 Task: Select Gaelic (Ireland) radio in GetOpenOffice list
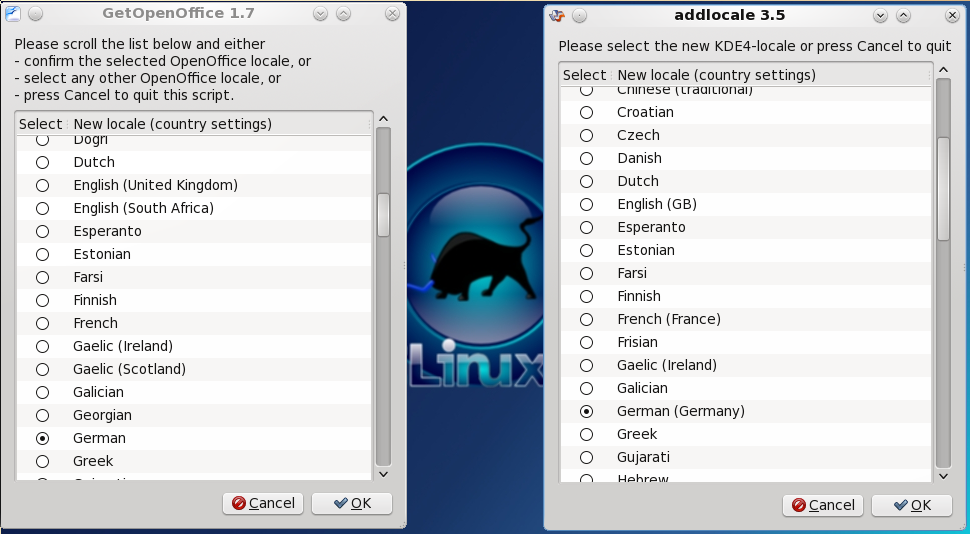[42, 347]
